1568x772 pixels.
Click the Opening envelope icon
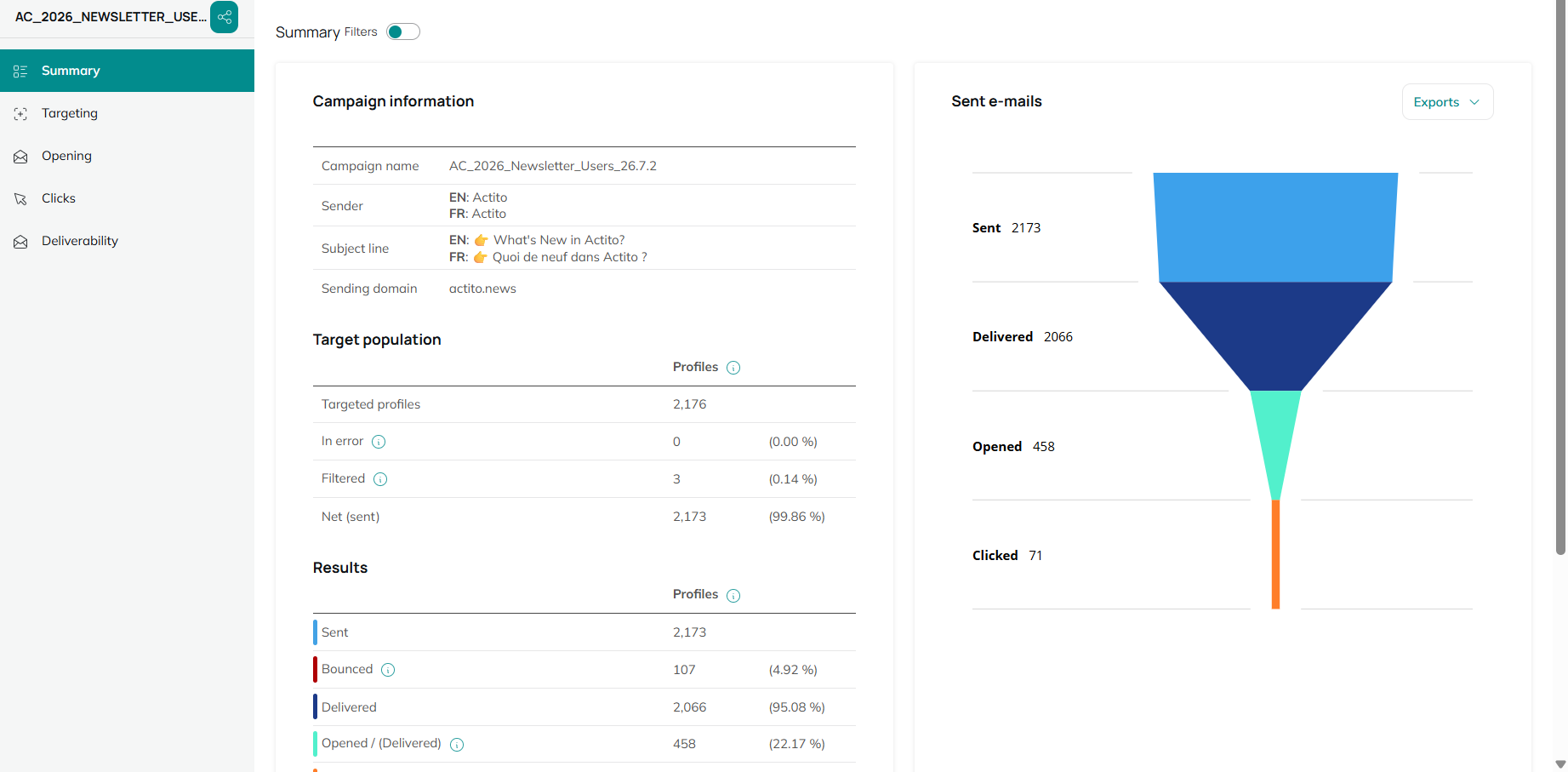click(x=20, y=157)
